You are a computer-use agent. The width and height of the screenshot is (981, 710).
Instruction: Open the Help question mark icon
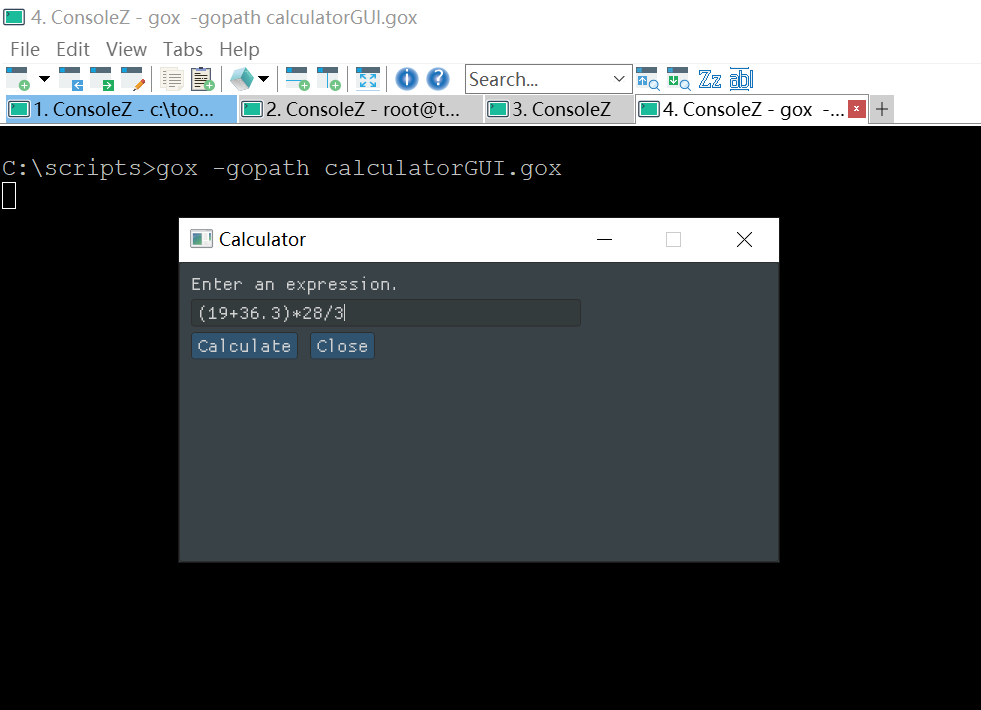tap(438, 79)
